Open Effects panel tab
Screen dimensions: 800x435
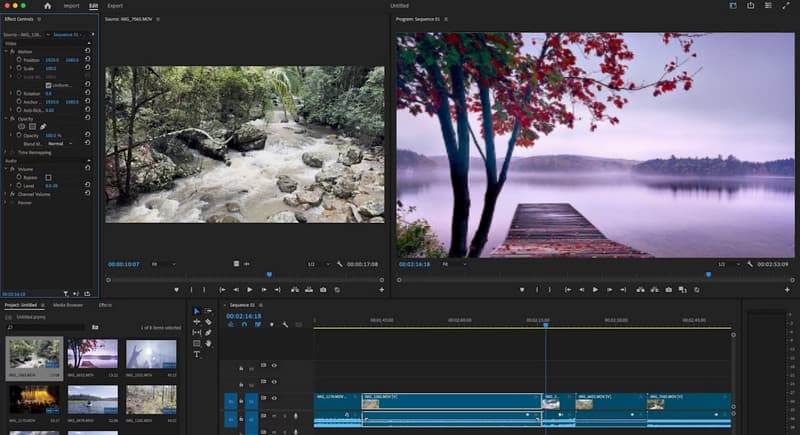105,305
